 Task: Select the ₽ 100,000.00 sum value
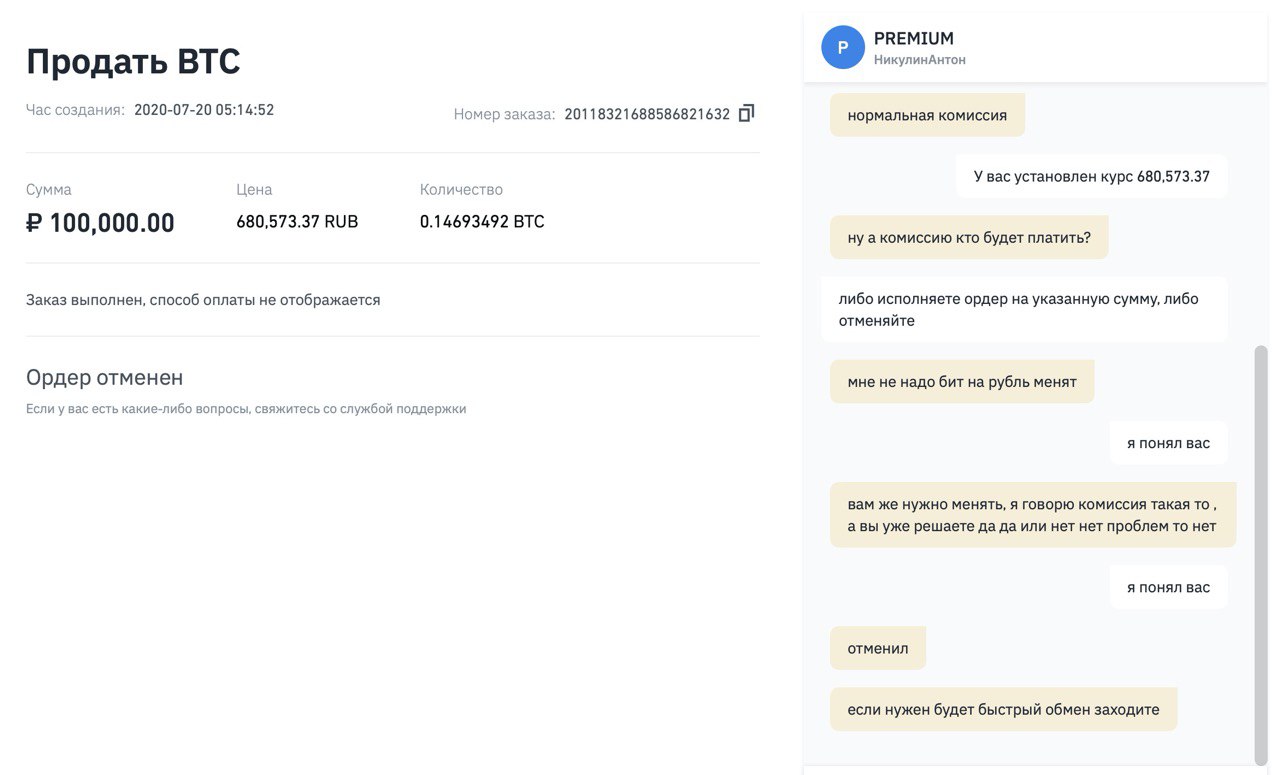tap(100, 222)
